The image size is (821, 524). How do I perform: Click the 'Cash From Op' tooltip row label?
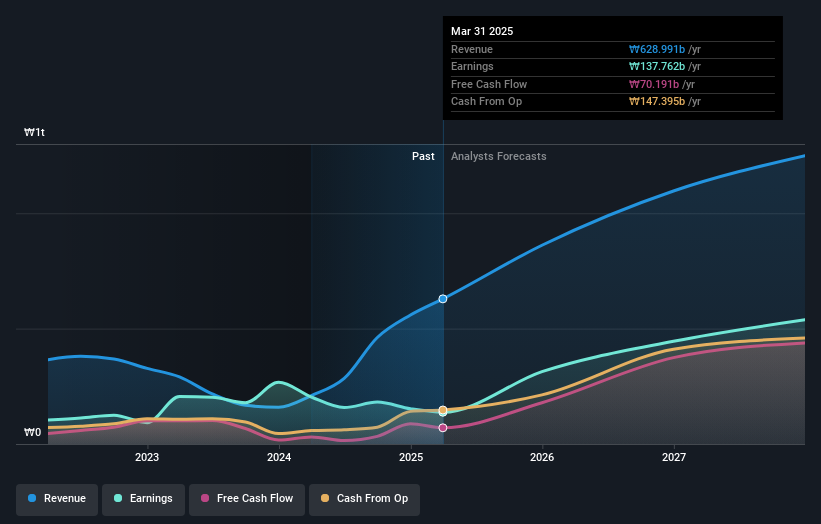[486, 102]
